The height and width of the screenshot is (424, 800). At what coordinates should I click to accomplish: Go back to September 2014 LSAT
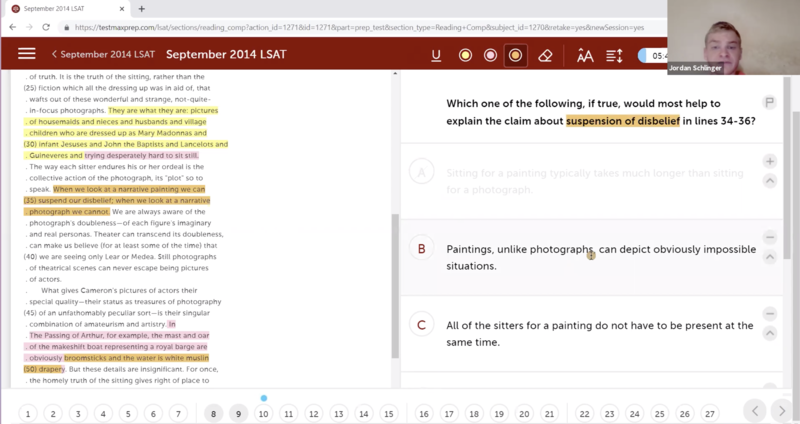pos(105,54)
